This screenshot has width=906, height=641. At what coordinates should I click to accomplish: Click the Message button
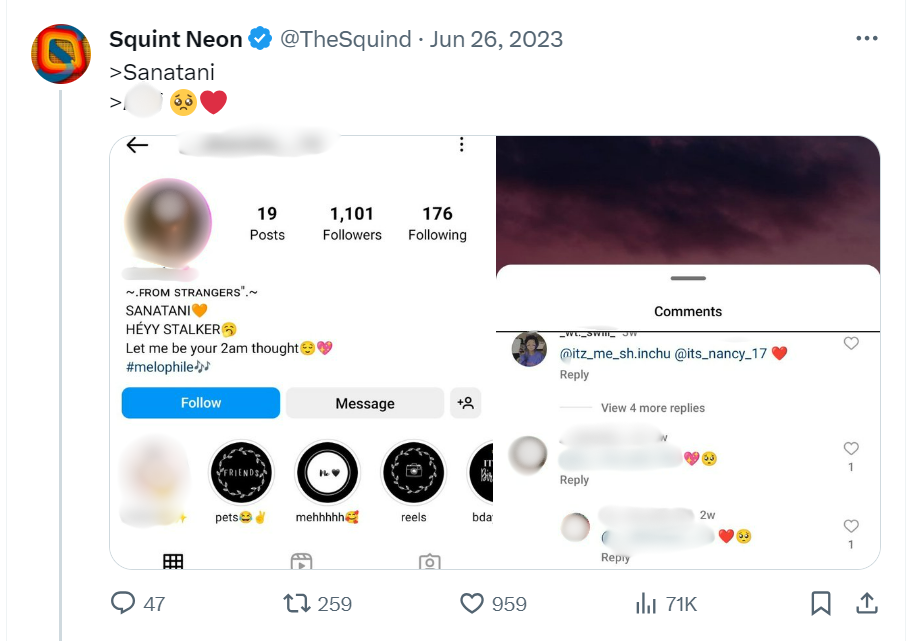(x=365, y=403)
